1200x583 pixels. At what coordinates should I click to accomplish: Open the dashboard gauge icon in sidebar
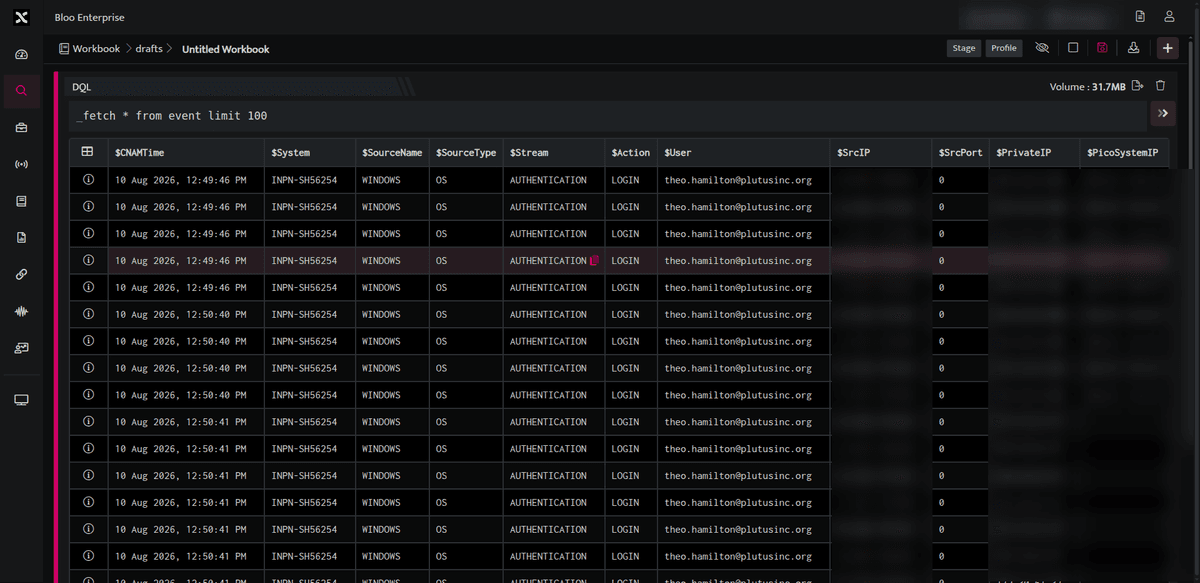pos(21,54)
